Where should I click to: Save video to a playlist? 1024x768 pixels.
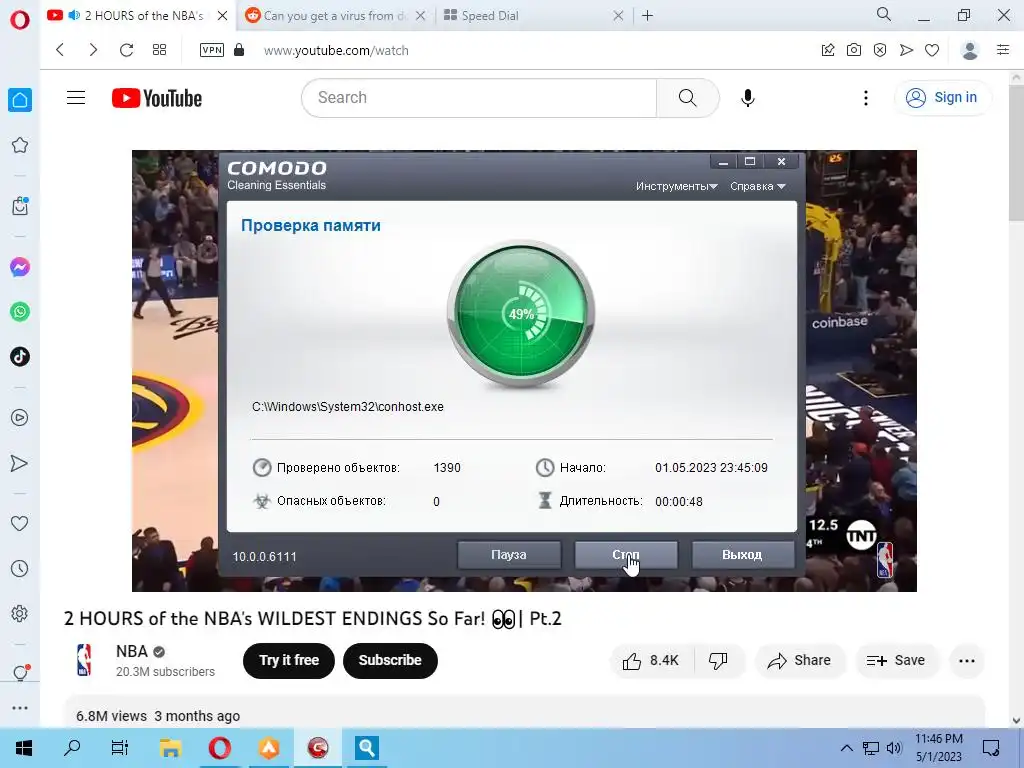pyautogui.click(x=896, y=661)
